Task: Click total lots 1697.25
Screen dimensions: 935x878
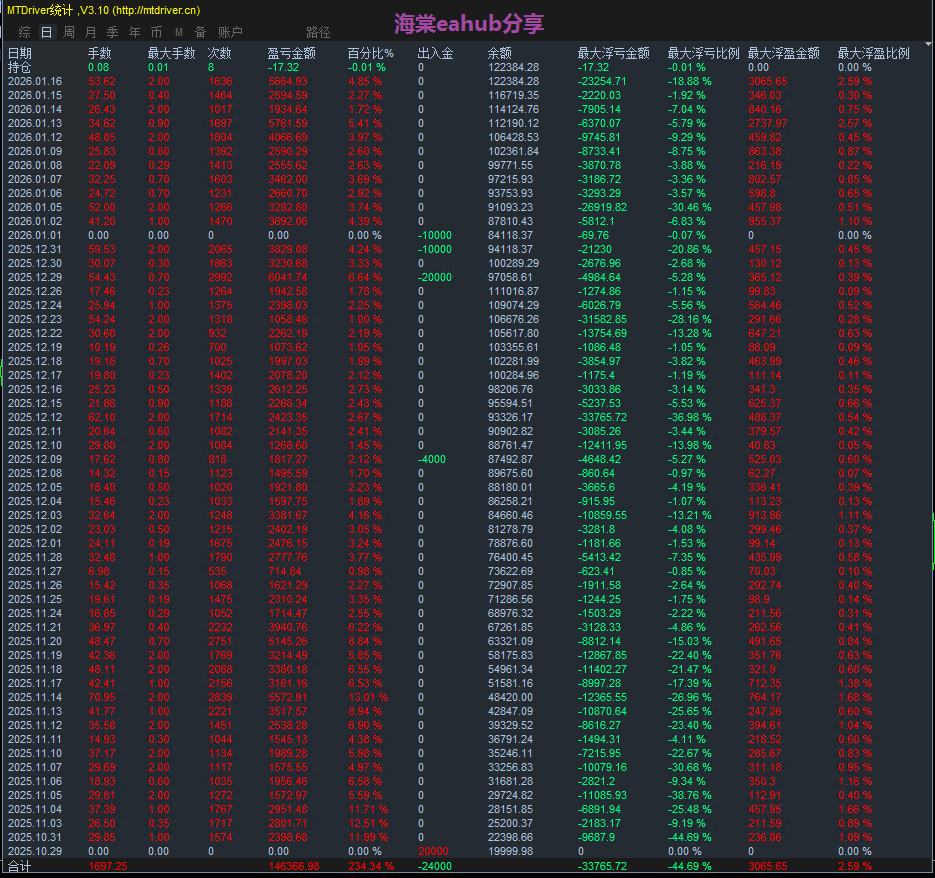Action: coord(108,866)
